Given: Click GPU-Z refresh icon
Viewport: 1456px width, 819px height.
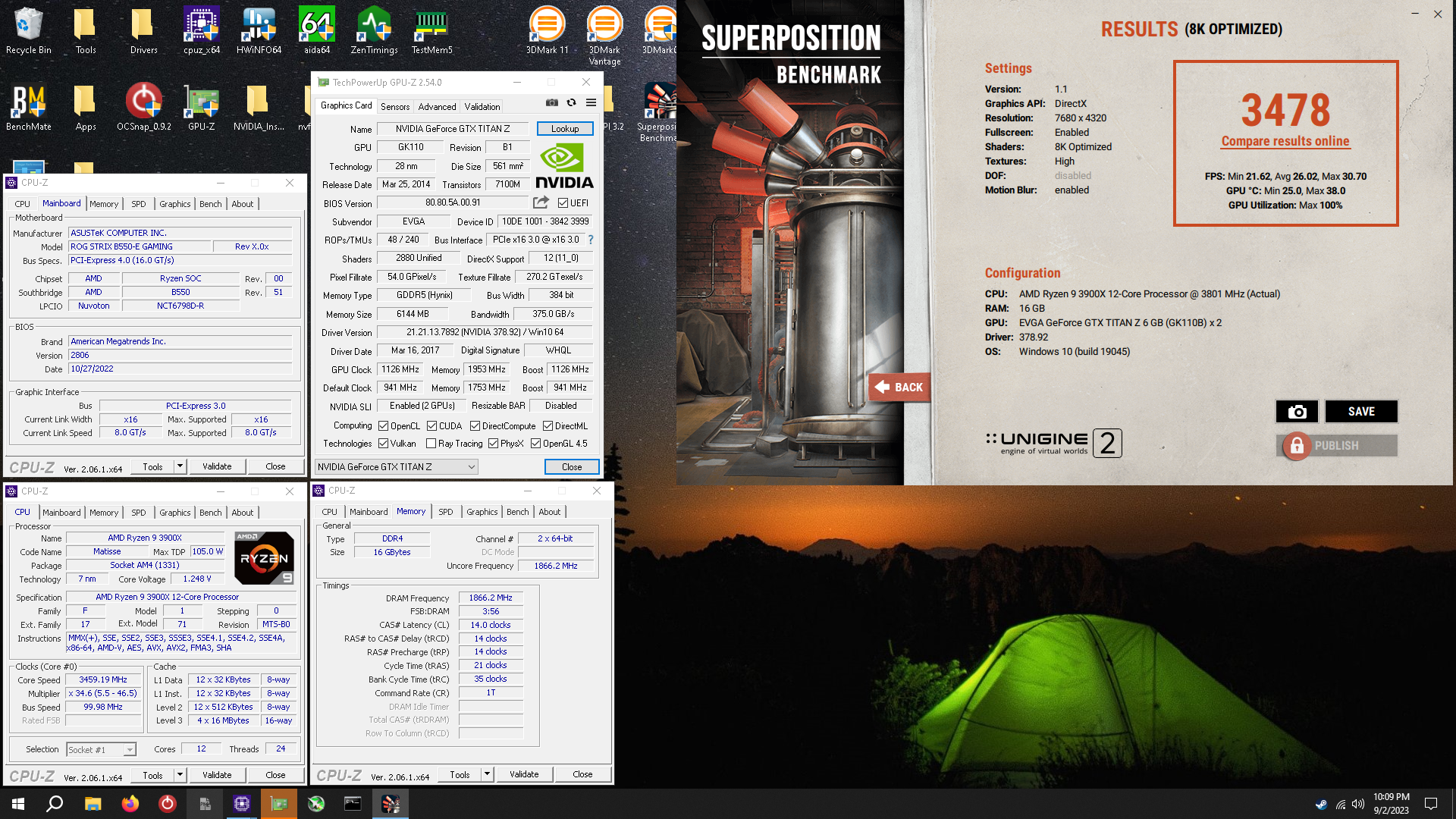Looking at the screenshot, I should (x=572, y=102).
